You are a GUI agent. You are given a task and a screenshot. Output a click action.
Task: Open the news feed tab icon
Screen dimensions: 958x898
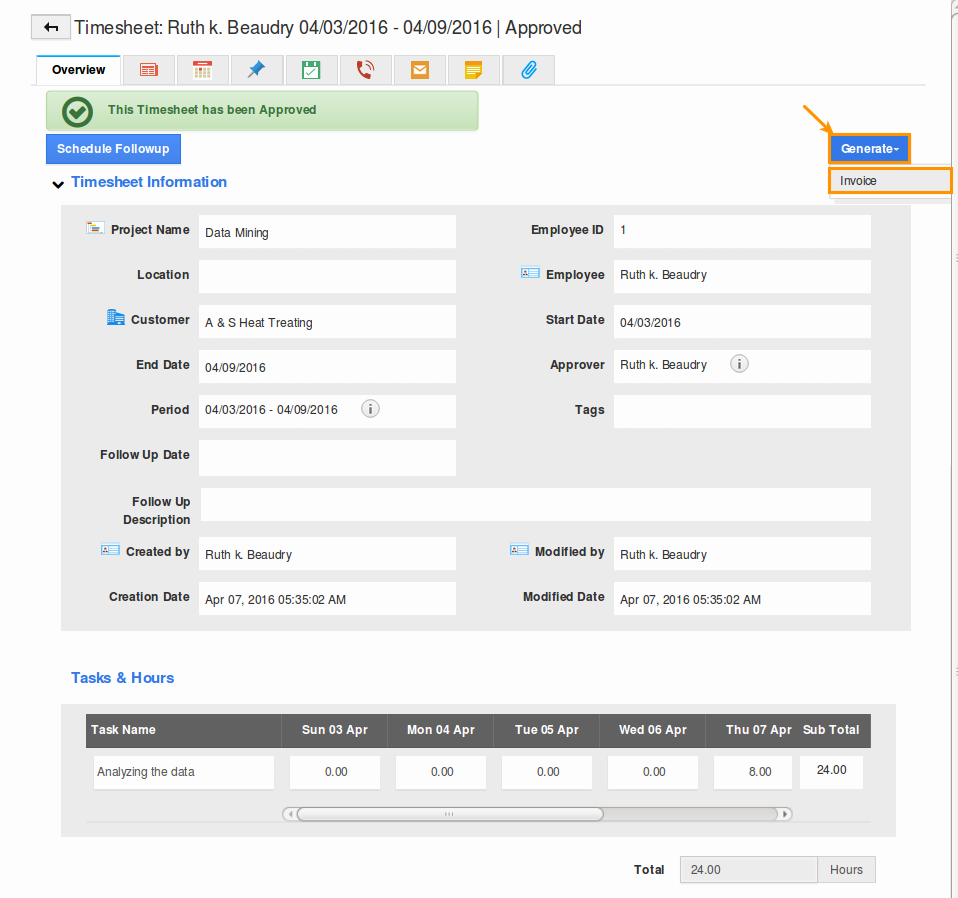coord(149,70)
